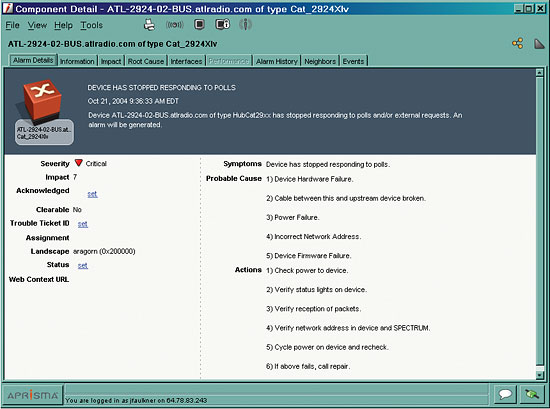Open the Help menu
This screenshot has height=409, width=550.
point(63,25)
